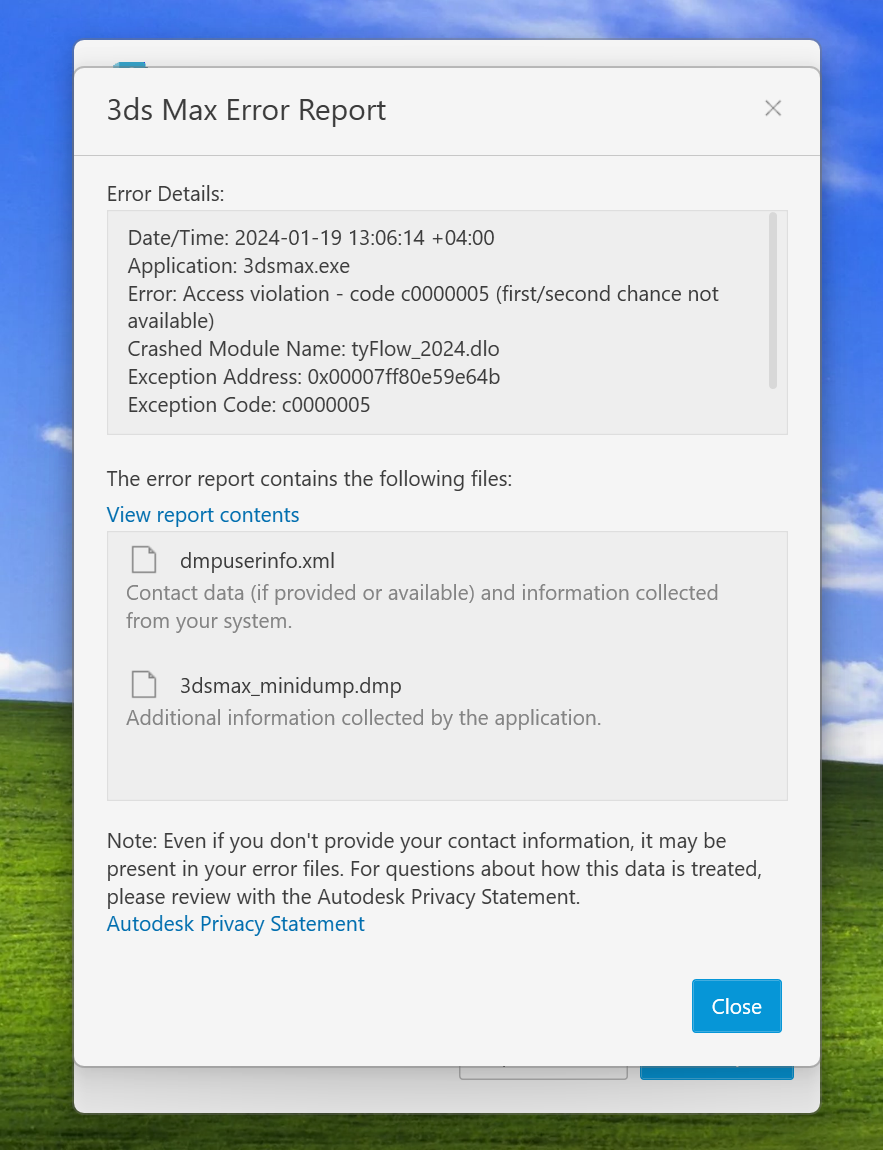Click the Error Details scrollbar thumb
Screen dimensions: 883x1150
click(772, 300)
